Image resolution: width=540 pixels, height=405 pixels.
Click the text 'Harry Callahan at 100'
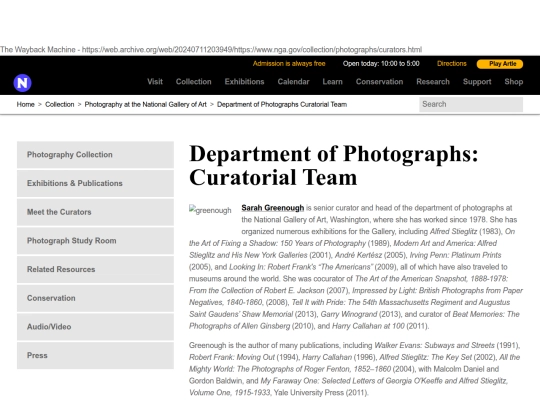click(x=368, y=326)
